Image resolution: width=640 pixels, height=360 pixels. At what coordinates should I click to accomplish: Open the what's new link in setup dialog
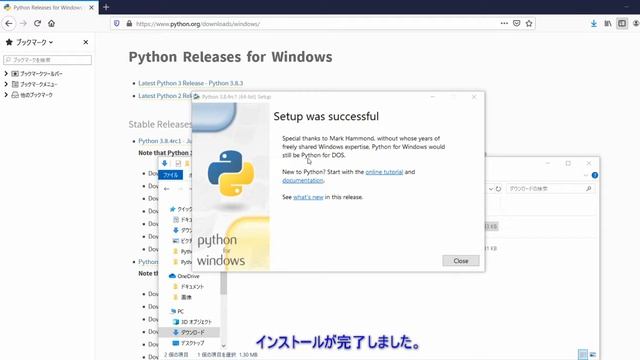308,197
